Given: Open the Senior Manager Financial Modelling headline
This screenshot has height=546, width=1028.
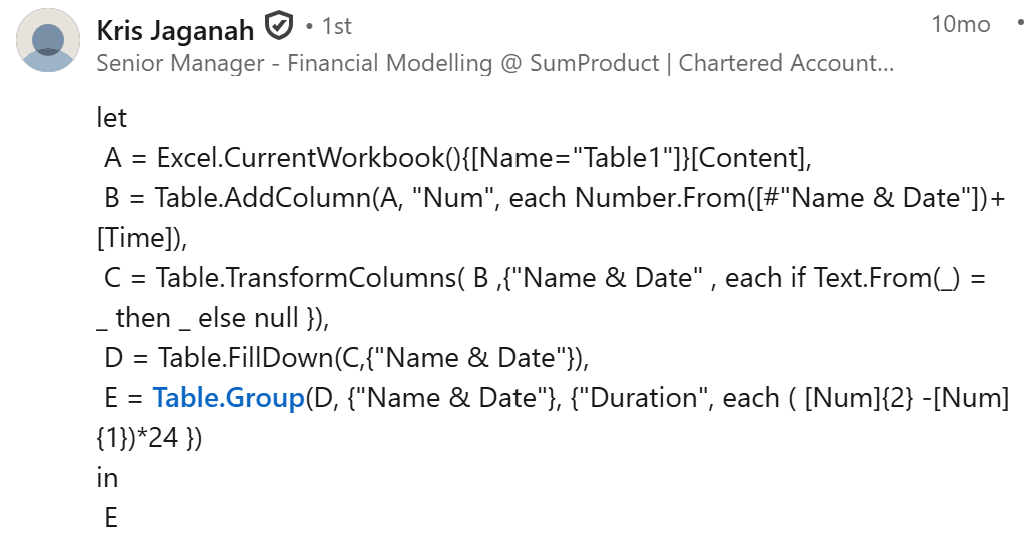Looking at the screenshot, I should [x=495, y=63].
